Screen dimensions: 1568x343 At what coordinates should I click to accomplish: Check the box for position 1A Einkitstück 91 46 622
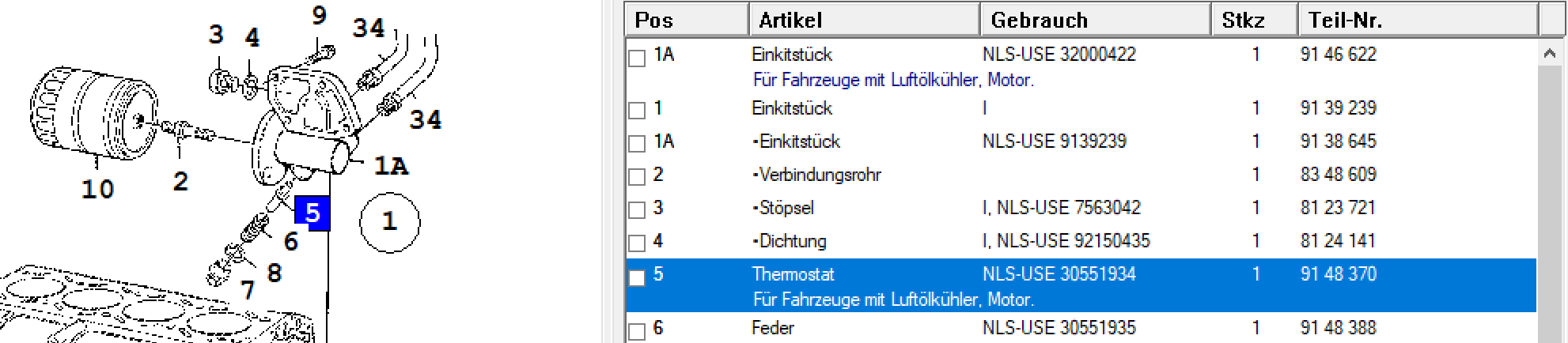637,58
